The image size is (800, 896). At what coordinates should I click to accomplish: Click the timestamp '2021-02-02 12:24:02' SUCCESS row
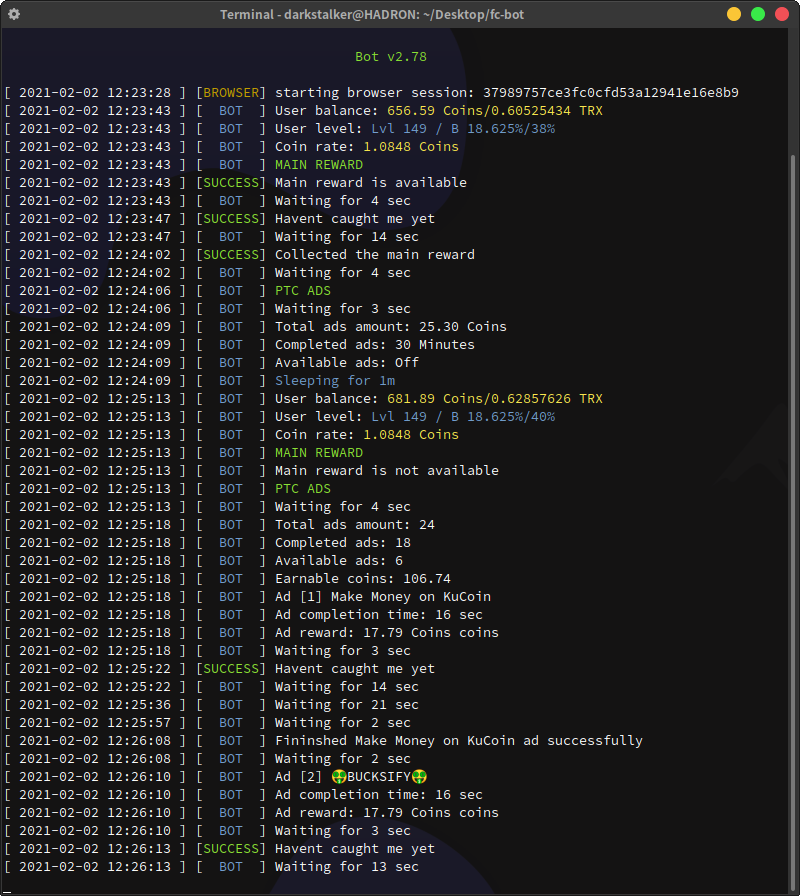click(95, 255)
